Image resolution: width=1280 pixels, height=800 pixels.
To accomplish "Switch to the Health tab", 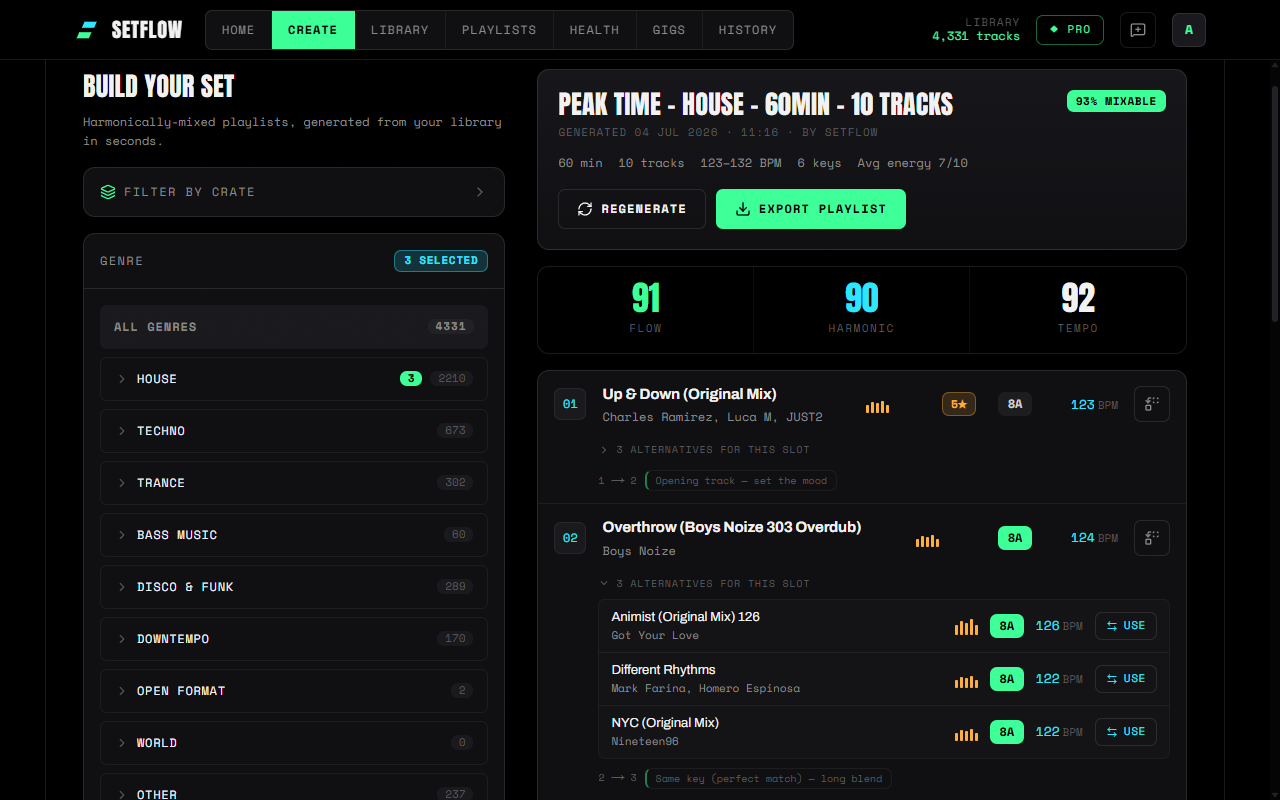I will (595, 30).
